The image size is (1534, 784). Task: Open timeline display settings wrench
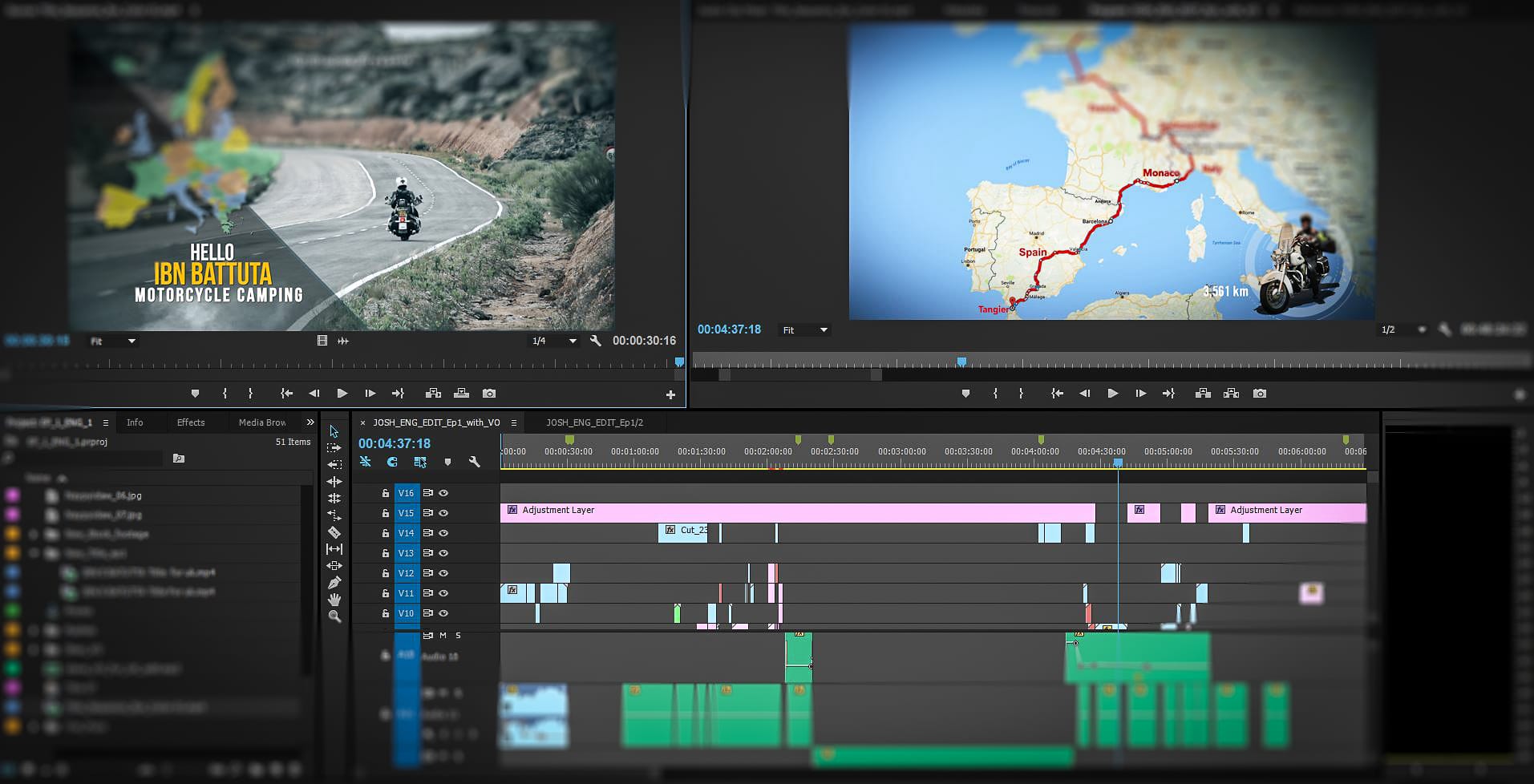click(475, 462)
